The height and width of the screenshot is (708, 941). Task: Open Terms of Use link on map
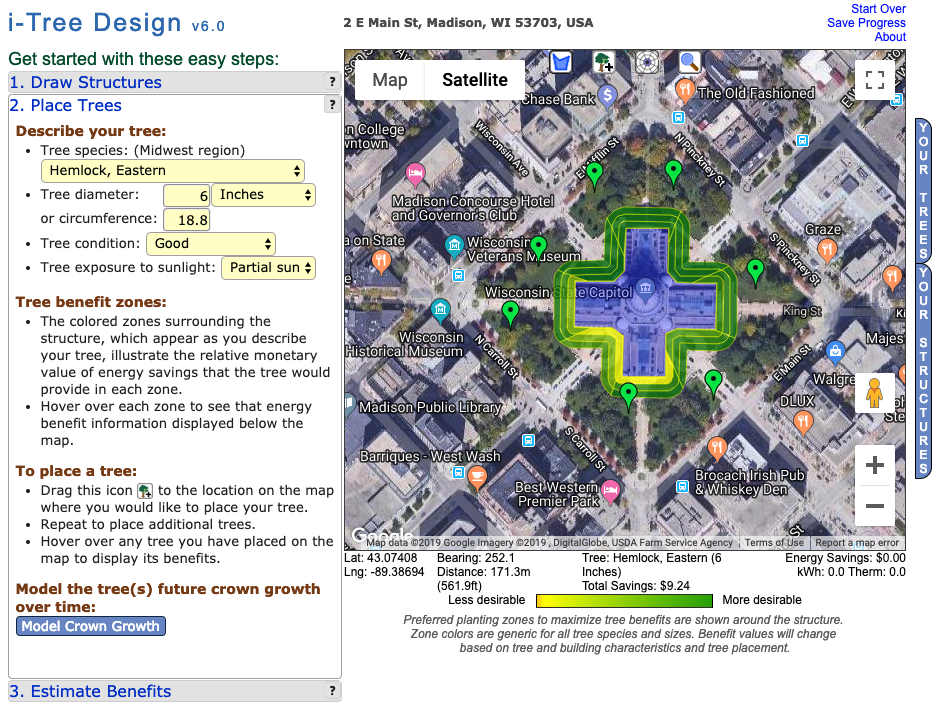774,542
